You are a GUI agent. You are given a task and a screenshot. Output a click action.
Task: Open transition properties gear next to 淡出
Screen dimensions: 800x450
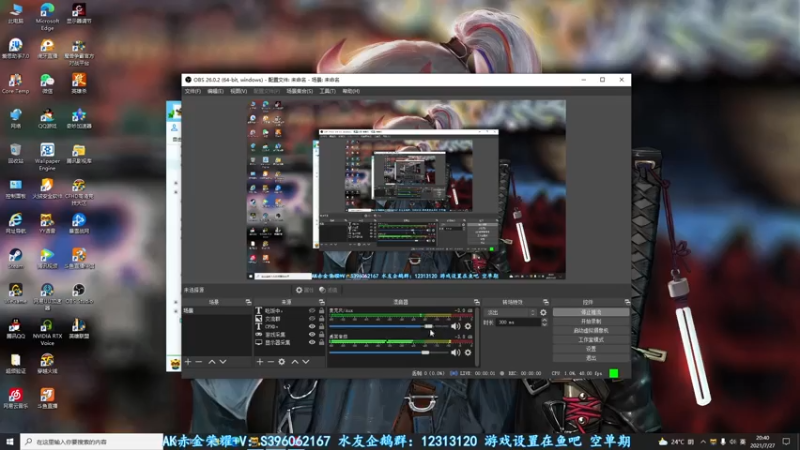click(x=543, y=312)
